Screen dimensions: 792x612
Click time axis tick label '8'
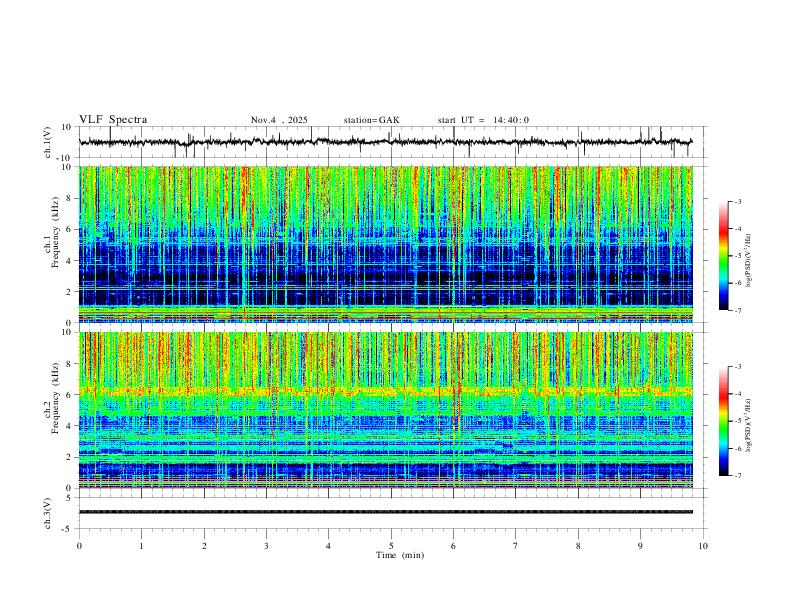coord(578,546)
